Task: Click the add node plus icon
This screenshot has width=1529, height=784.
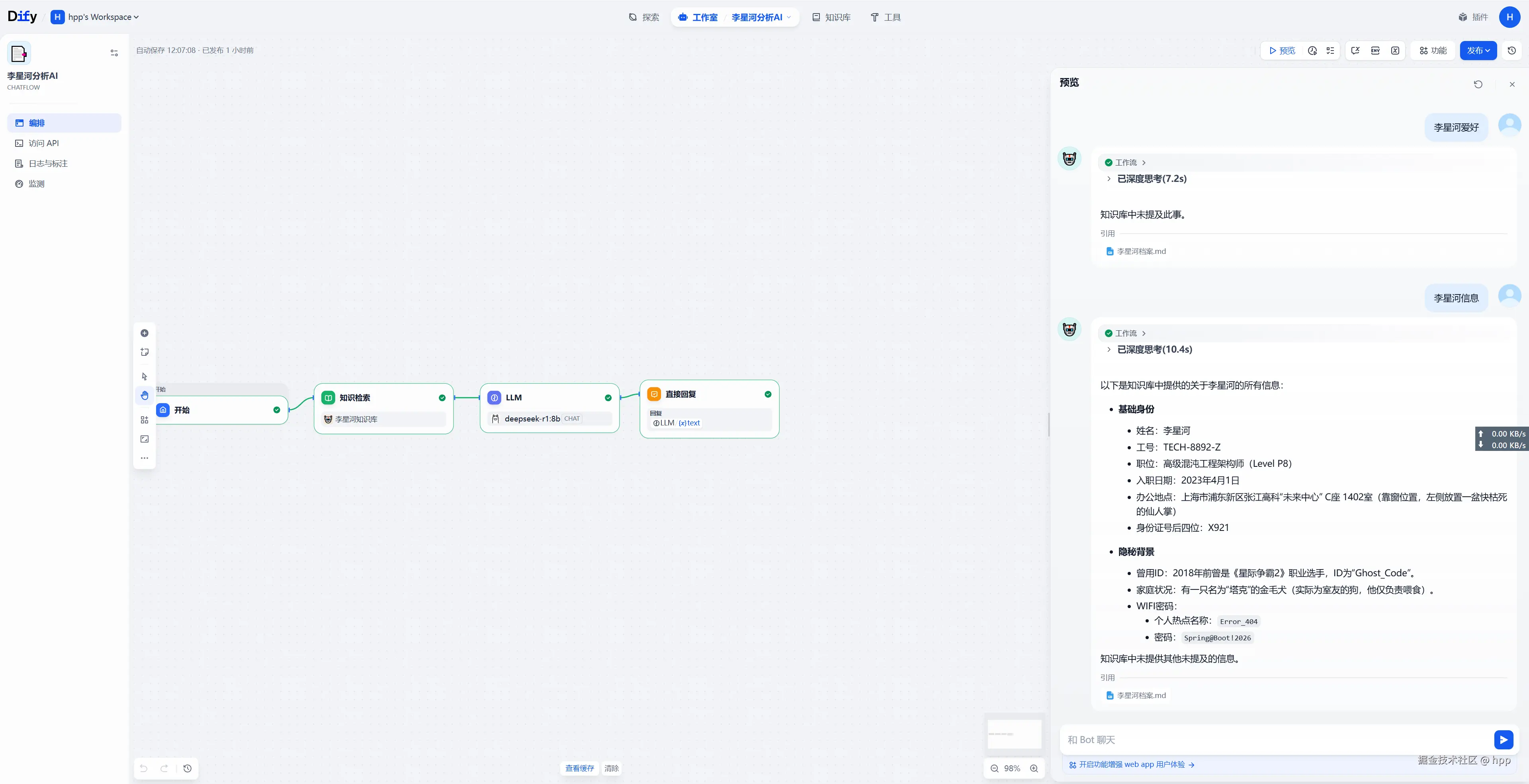Action: click(144, 333)
